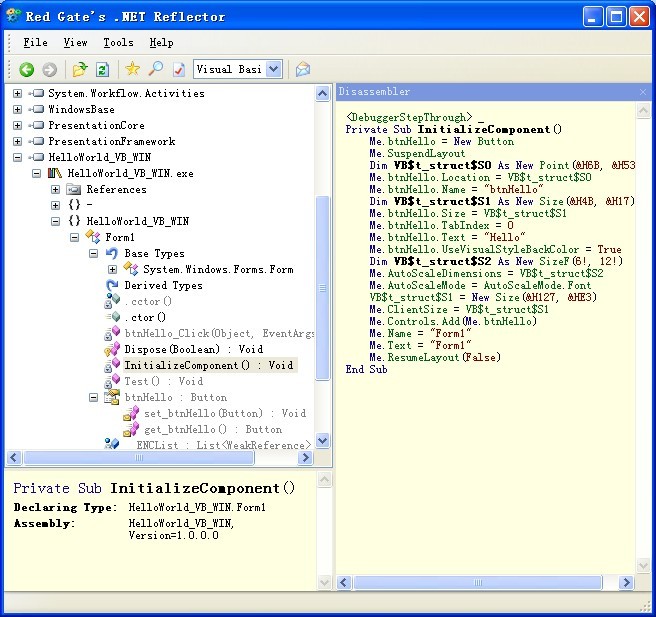Select the {} HelloWorld_VB_WIN namespace
The height and width of the screenshot is (617, 656).
tap(138, 221)
